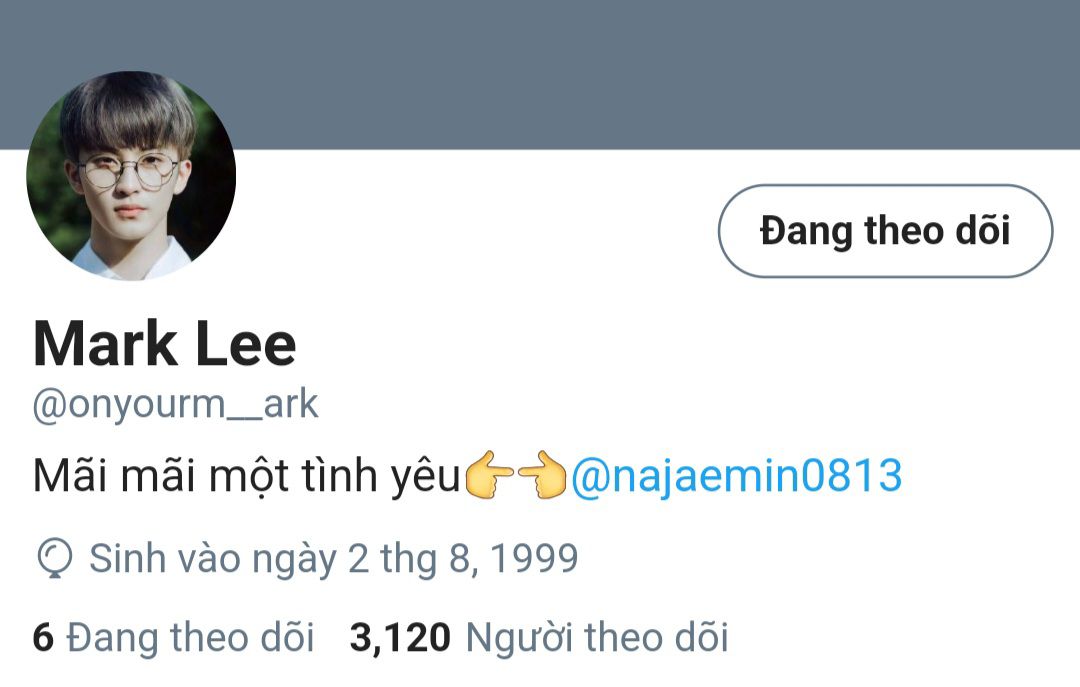The width and height of the screenshot is (1080, 687).
Task: Select the bio text "Mãi mãi một tình yêu"
Action: coord(247,476)
